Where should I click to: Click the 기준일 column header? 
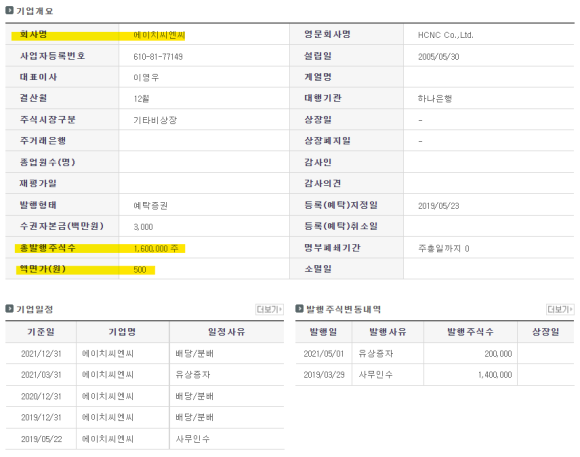(x=41, y=332)
